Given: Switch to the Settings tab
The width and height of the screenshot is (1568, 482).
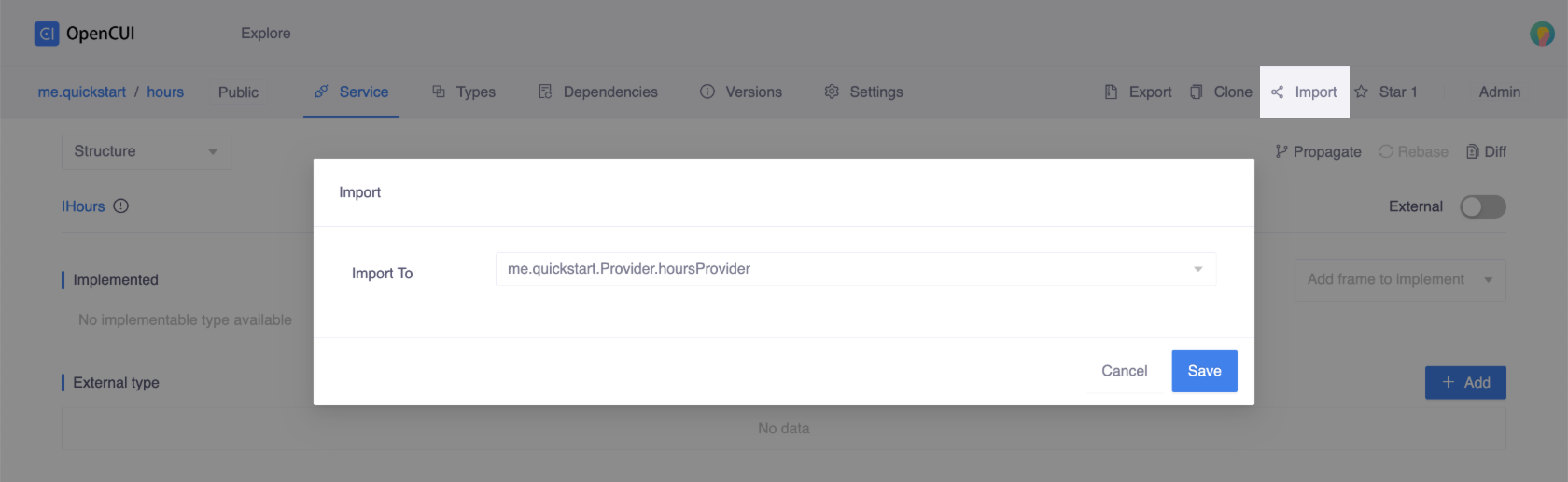Looking at the screenshot, I should coord(864,92).
